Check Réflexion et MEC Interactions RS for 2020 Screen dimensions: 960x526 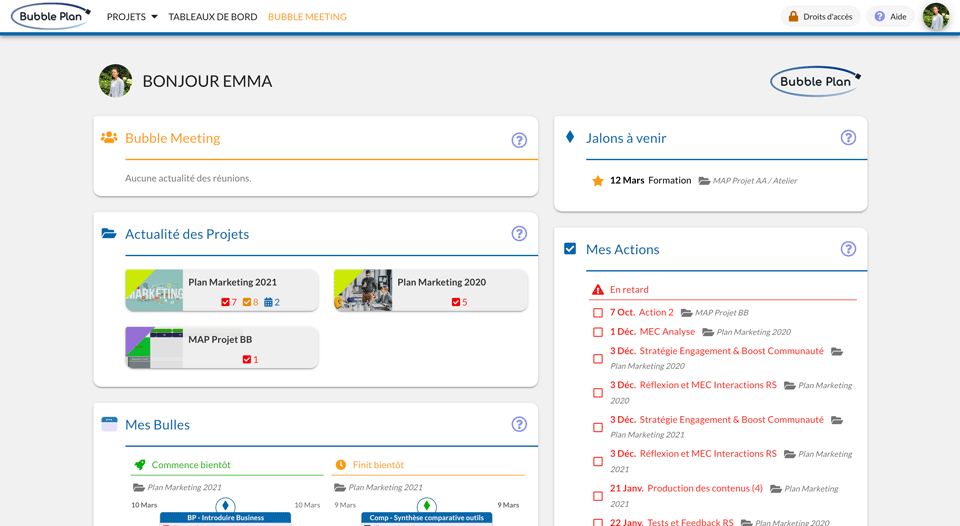598,393
